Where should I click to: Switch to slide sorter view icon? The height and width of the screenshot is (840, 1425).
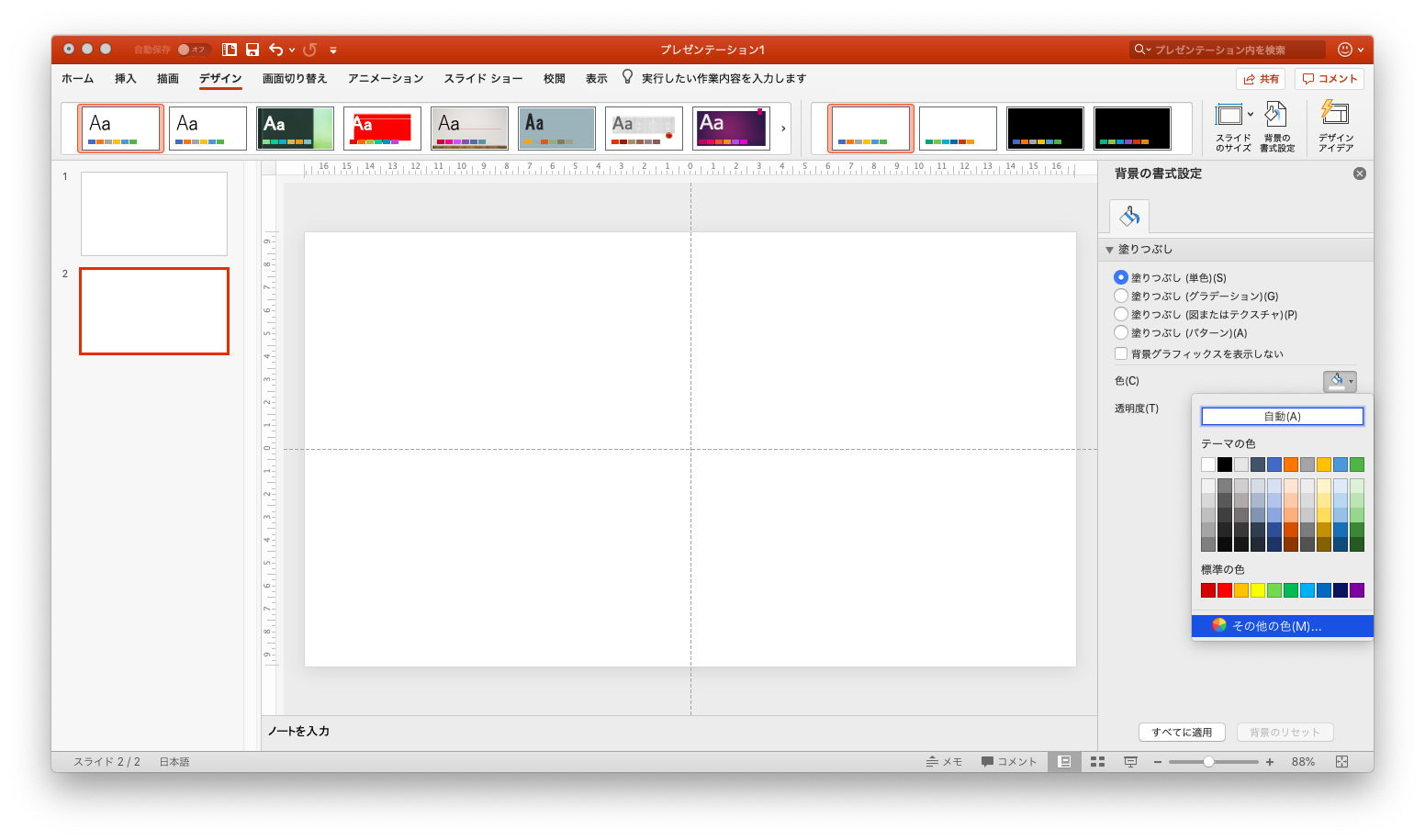point(1097,761)
